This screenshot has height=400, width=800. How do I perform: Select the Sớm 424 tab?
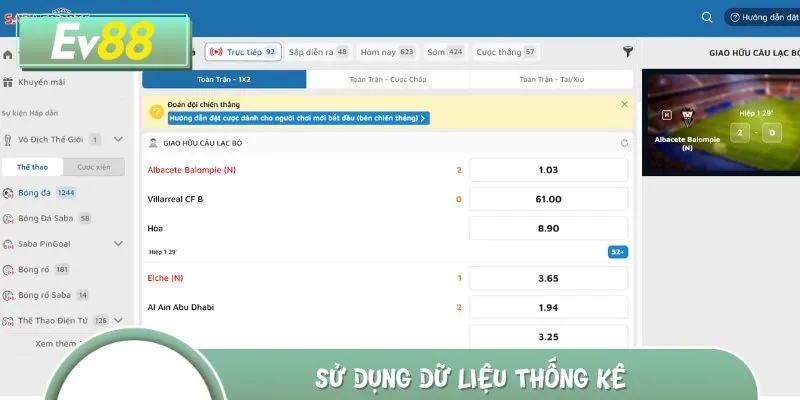(x=445, y=52)
